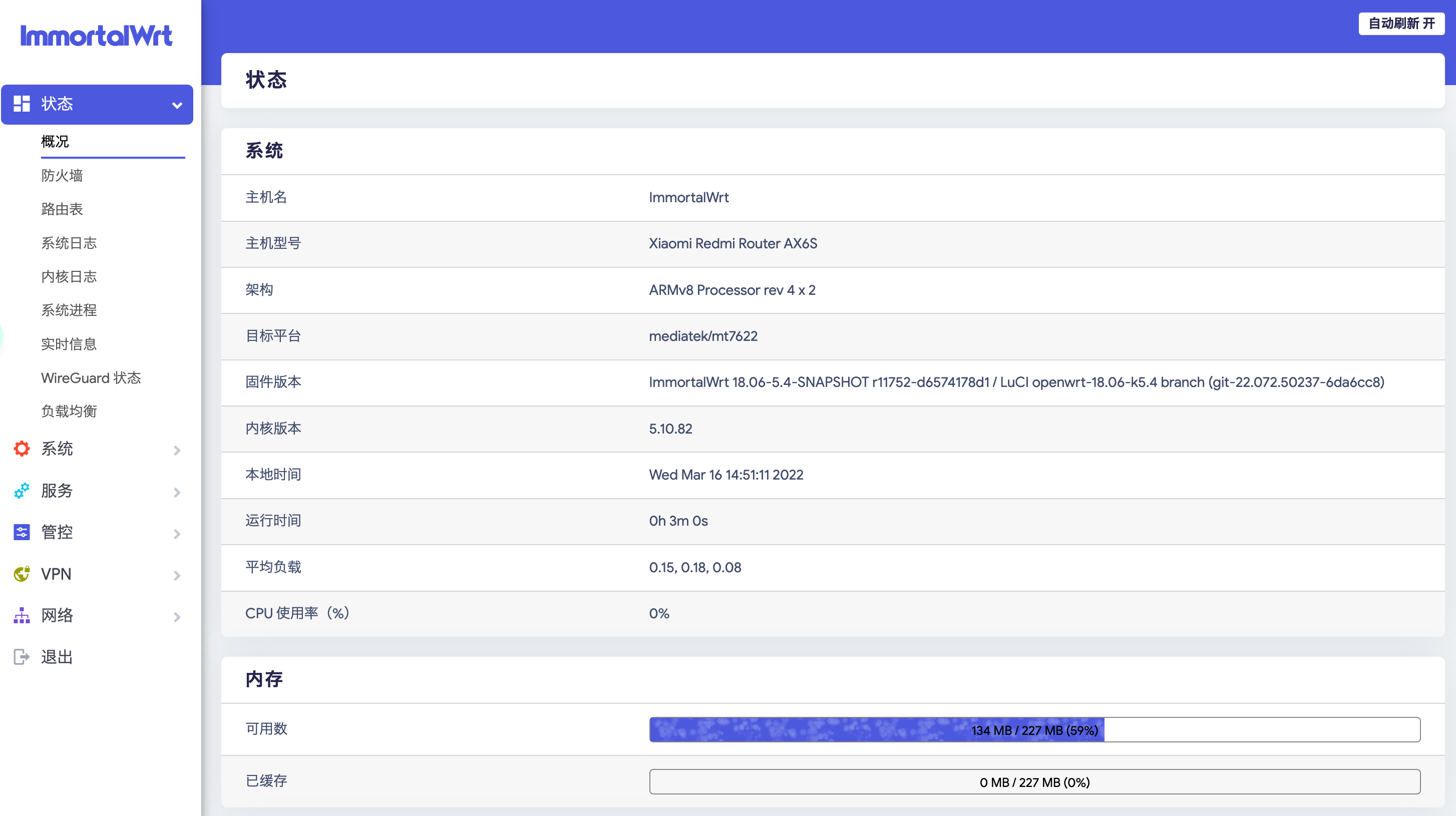Click the red gear 系统 icon
Viewport: 1456px width, 816px height.
click(22, 449)
